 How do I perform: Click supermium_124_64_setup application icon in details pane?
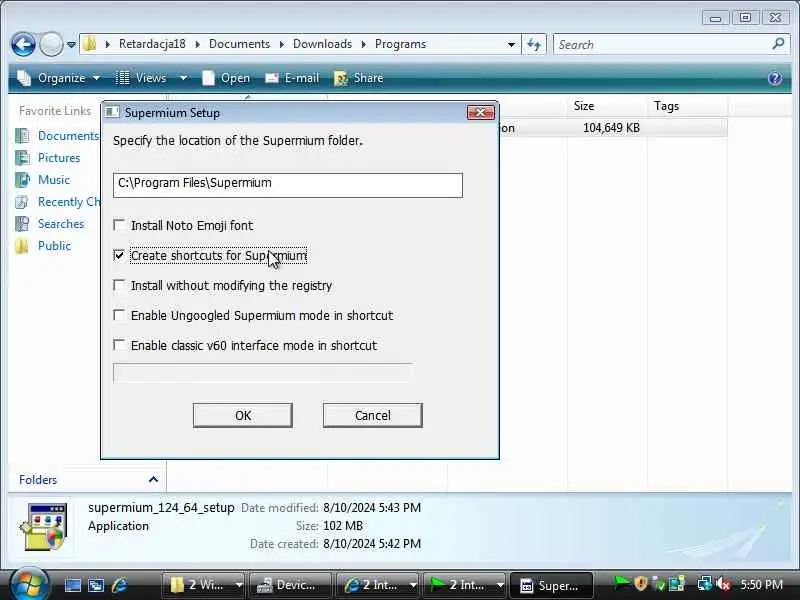tap(43, 527)
